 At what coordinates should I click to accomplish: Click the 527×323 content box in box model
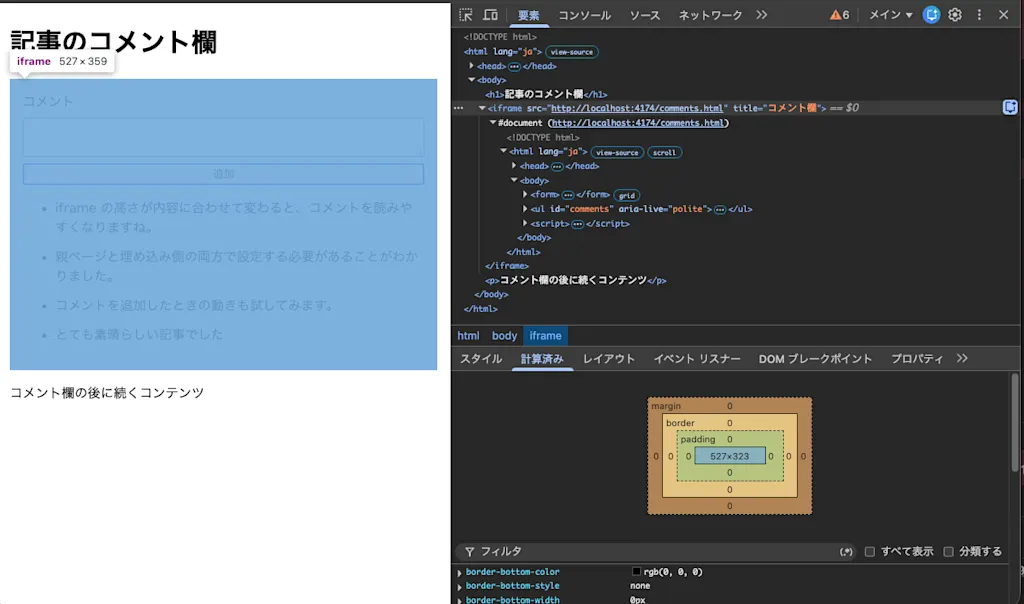pos(729,456)
